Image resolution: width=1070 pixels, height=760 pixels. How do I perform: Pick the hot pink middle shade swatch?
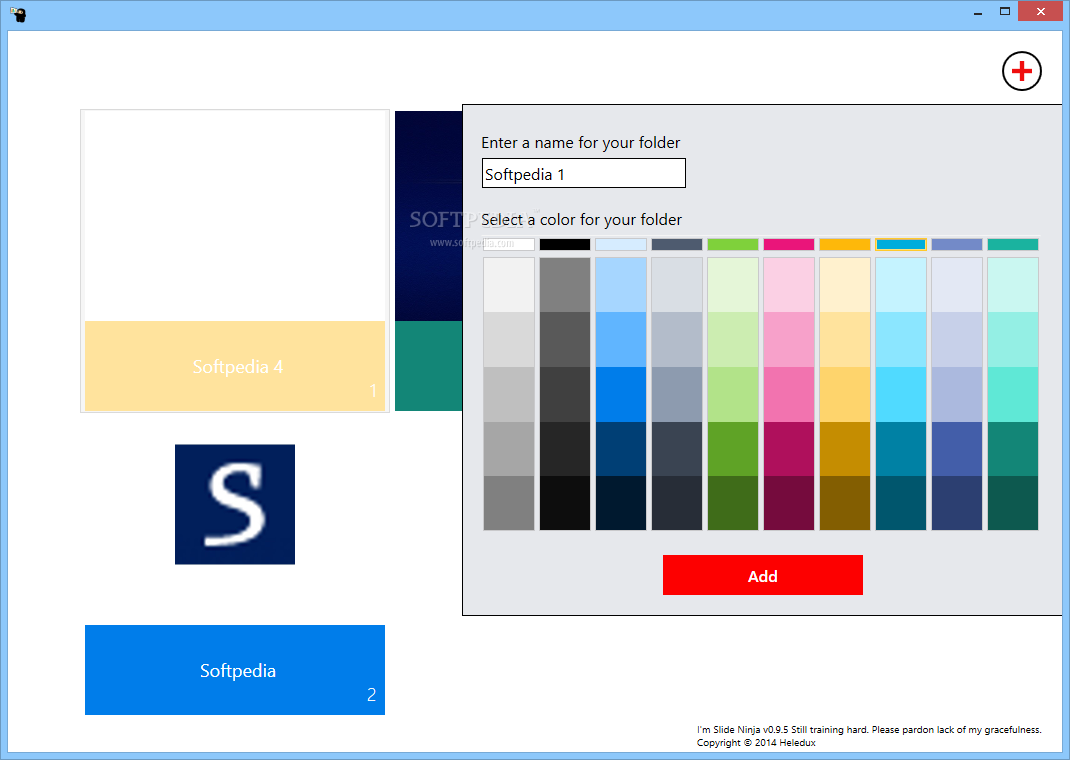click(x=789, y=394)
